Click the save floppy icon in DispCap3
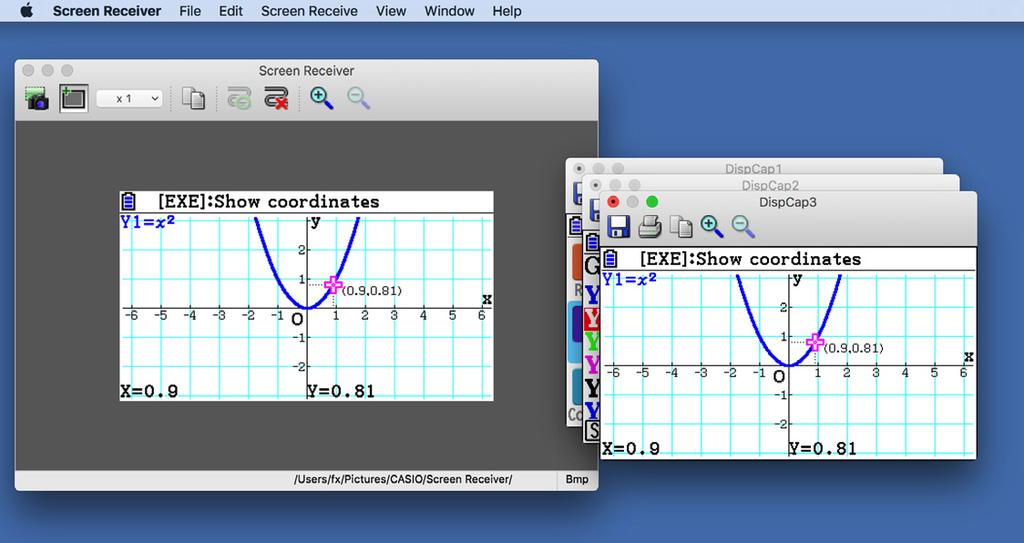 point(618,227)
